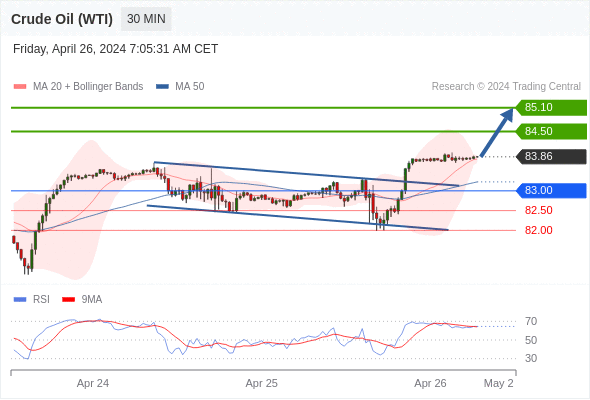590x400 pixels.
Task: Click the MA 50 blue legend swatch
Action: pos(162,87)
